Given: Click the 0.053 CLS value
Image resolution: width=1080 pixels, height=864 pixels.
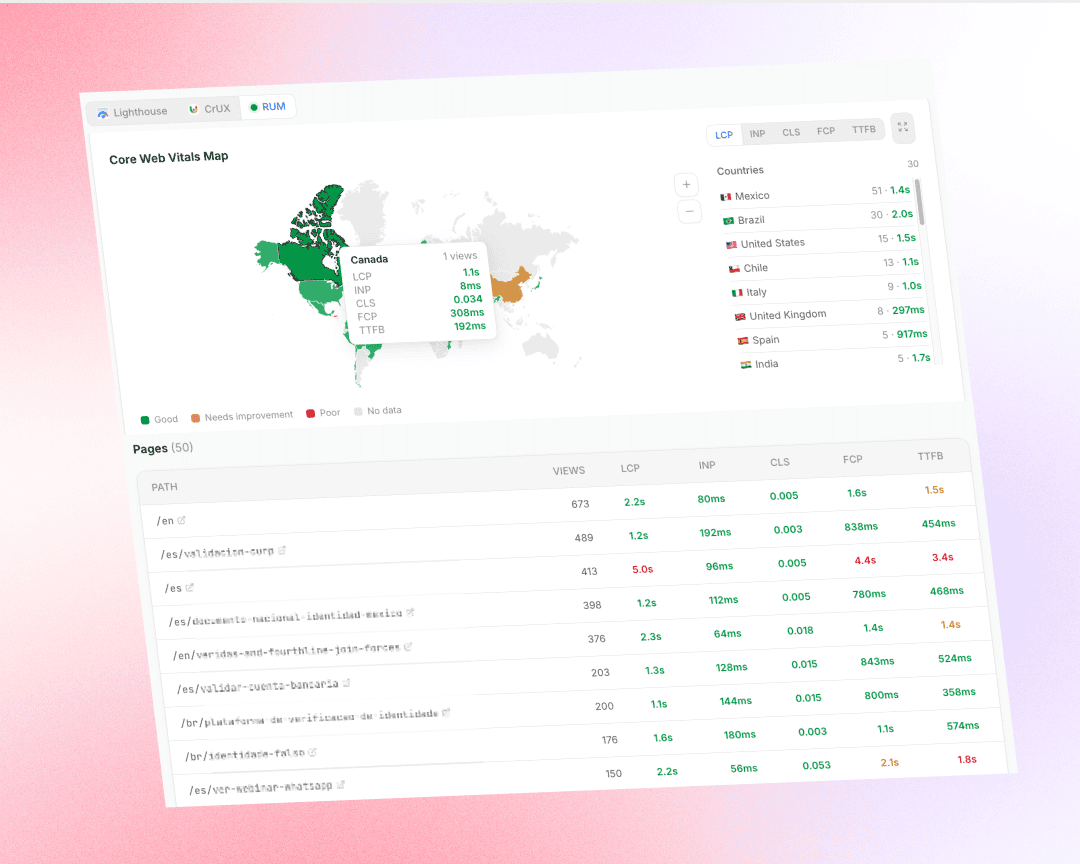Looking at the screenshot, I should point(816,765).
